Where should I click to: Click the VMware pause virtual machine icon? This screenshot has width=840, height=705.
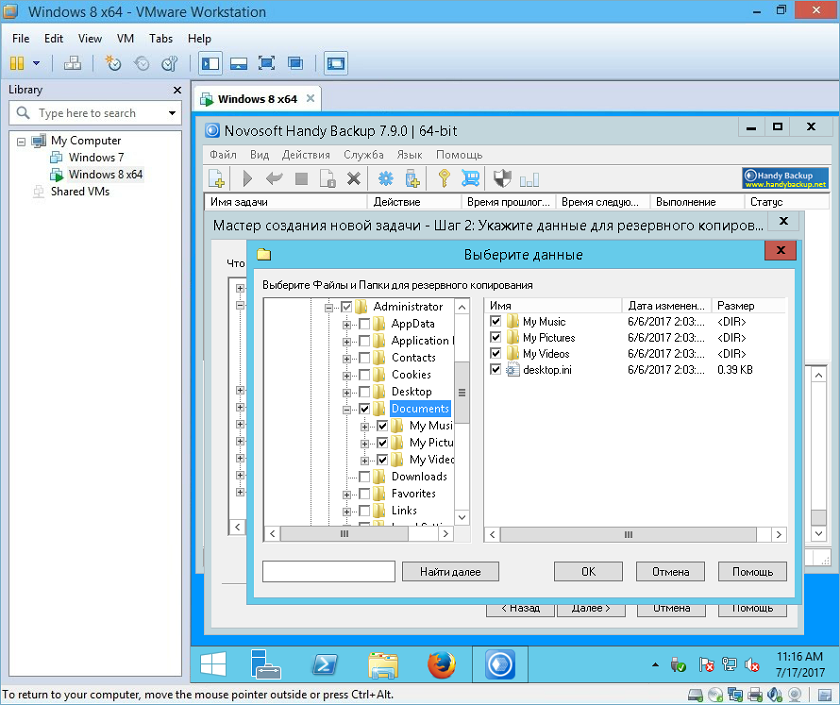click(17, 63)
